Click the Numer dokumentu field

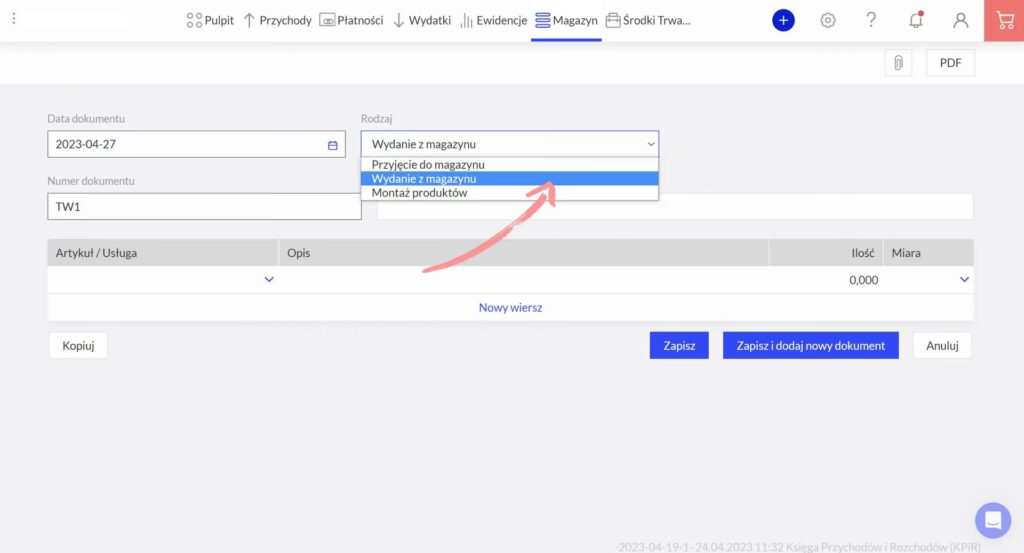(204, 207)
